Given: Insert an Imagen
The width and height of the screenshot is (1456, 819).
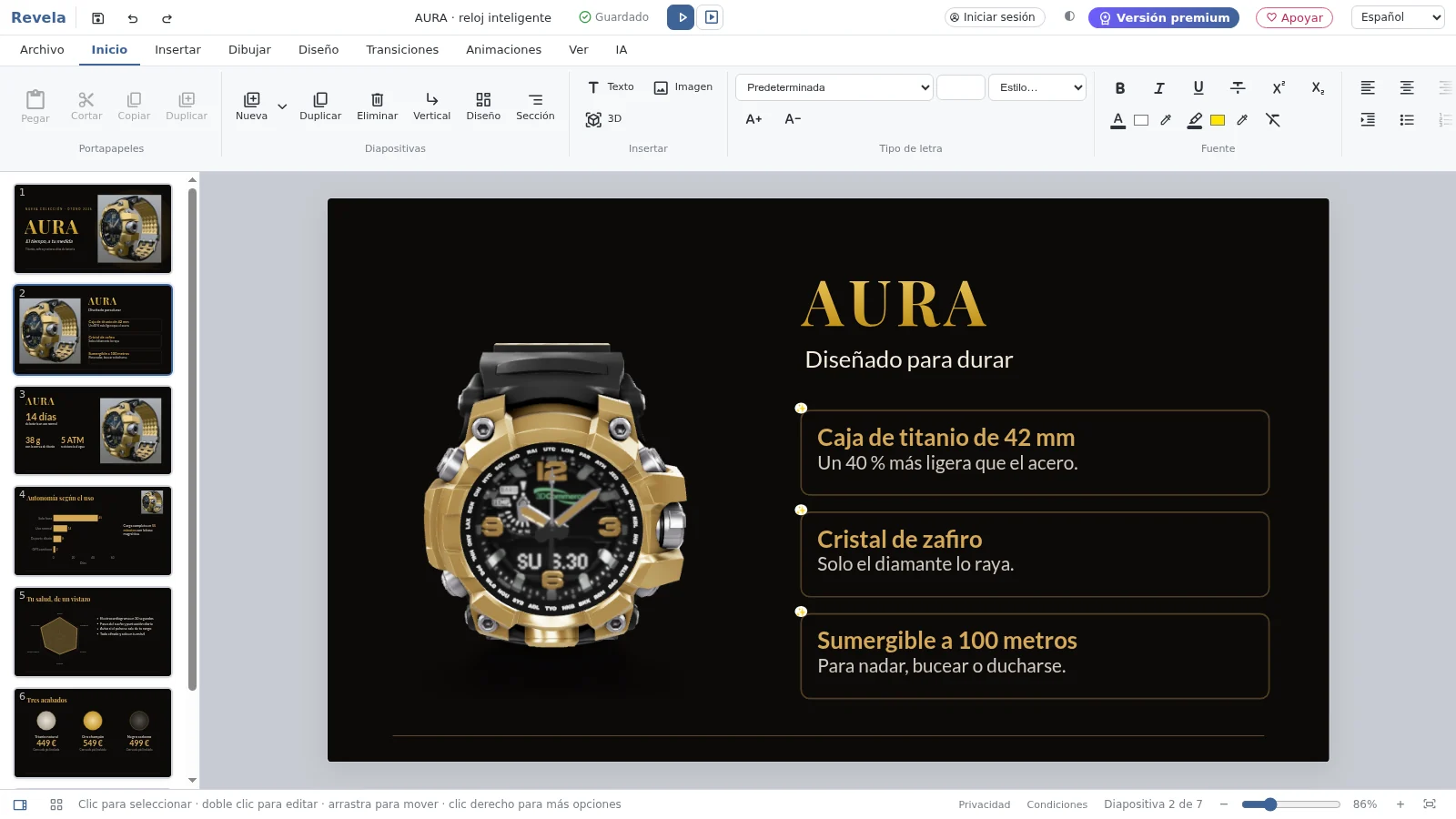Looking at the screenshot, I should pyautogui.click(x=682, y=87).
